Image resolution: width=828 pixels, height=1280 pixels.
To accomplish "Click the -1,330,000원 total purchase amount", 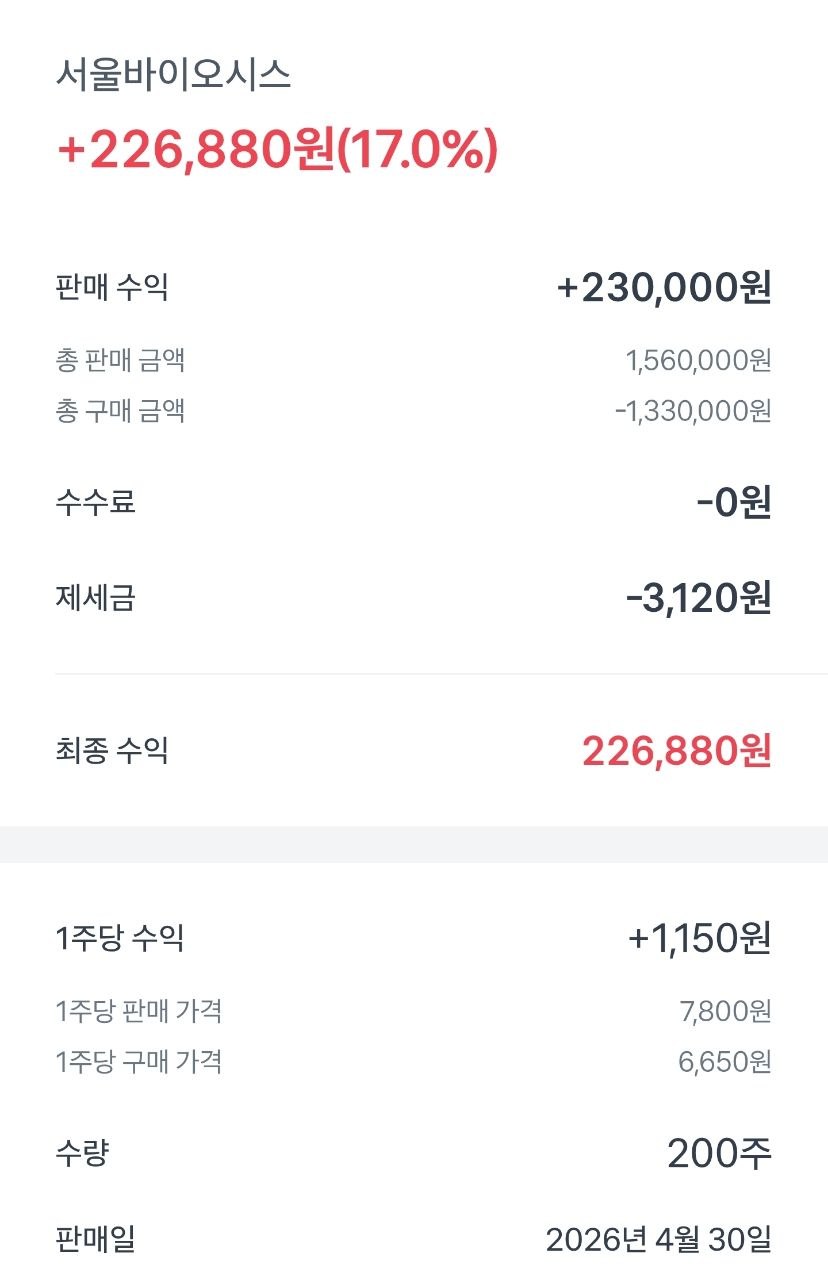I will pyautogui.click(x=693, y=411).
